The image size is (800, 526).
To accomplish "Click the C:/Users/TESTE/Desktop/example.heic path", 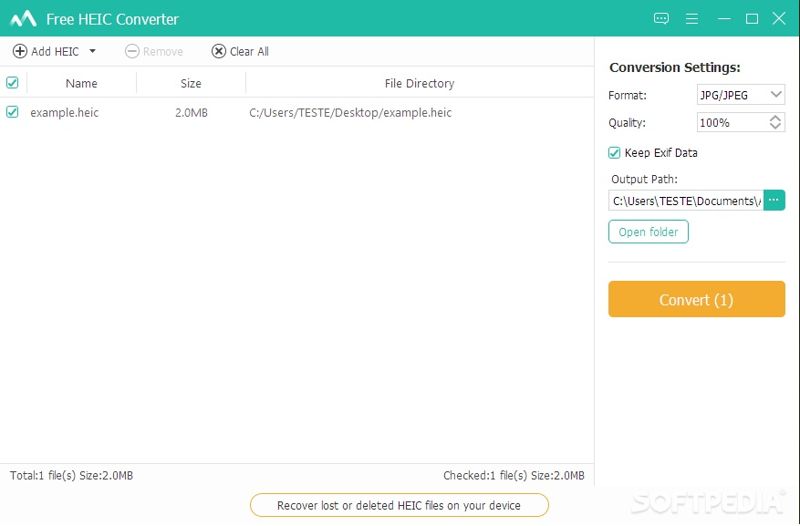I will (351, 113).
